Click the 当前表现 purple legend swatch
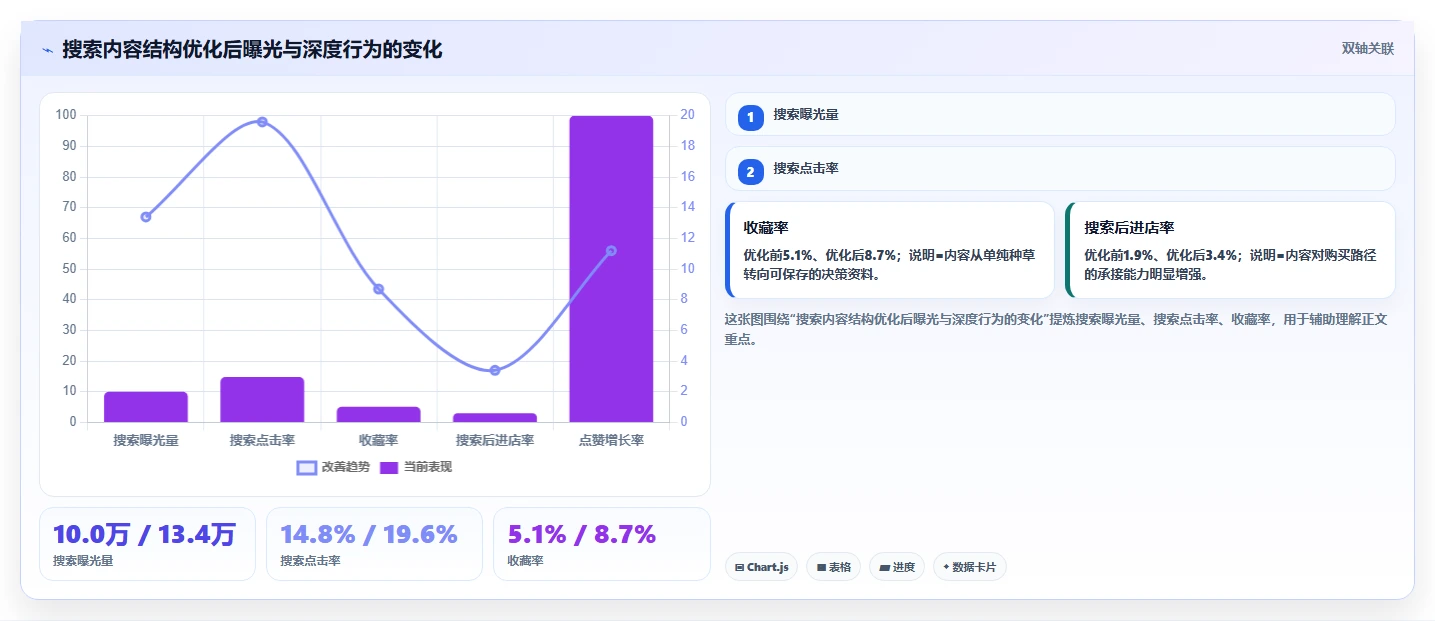Screen dimensions: 1435x621 pyautogui.click(x=389, y=467)
